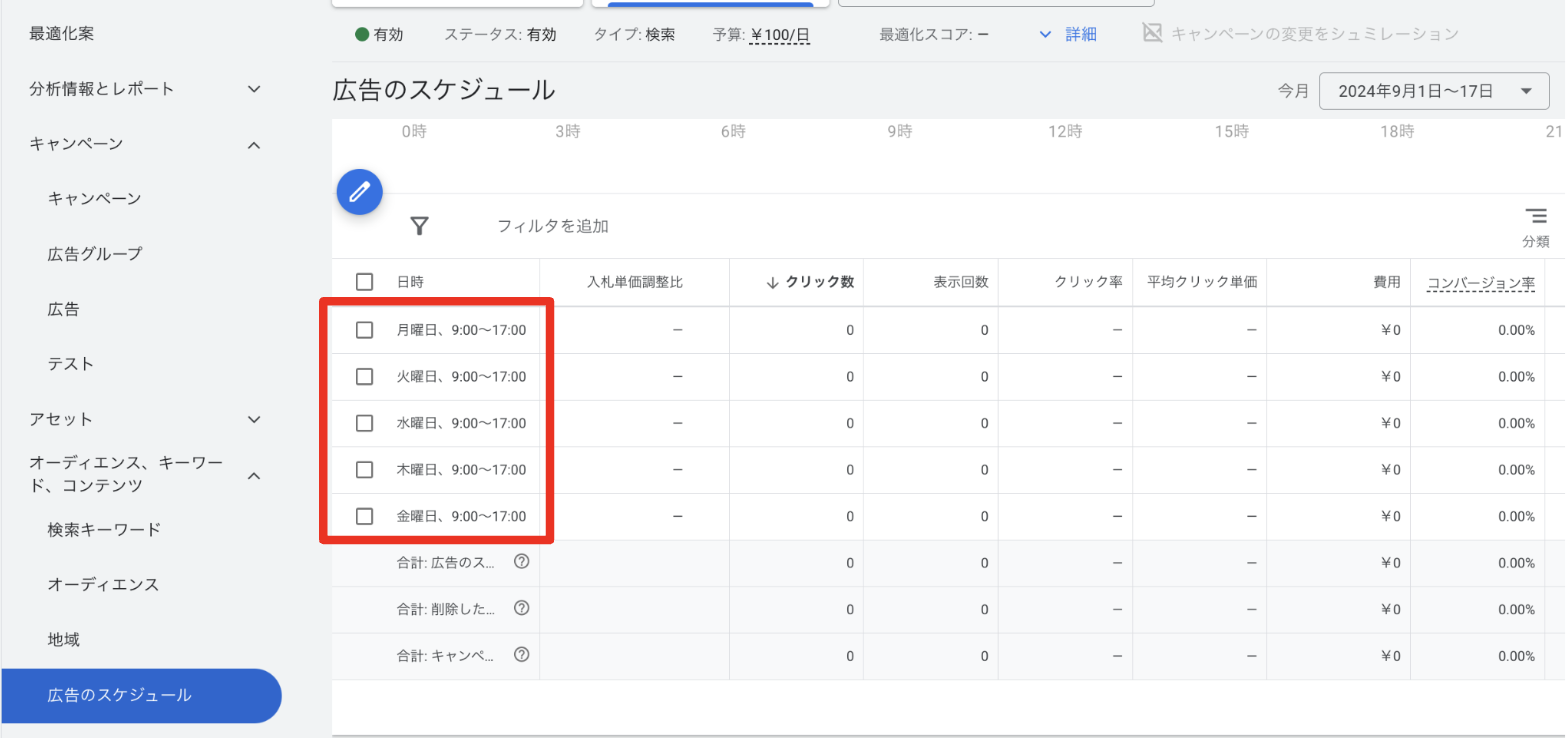1566x738 pixels.
Task: Click help icon beside 合計: キャンペ…
Action: (521, 656)
